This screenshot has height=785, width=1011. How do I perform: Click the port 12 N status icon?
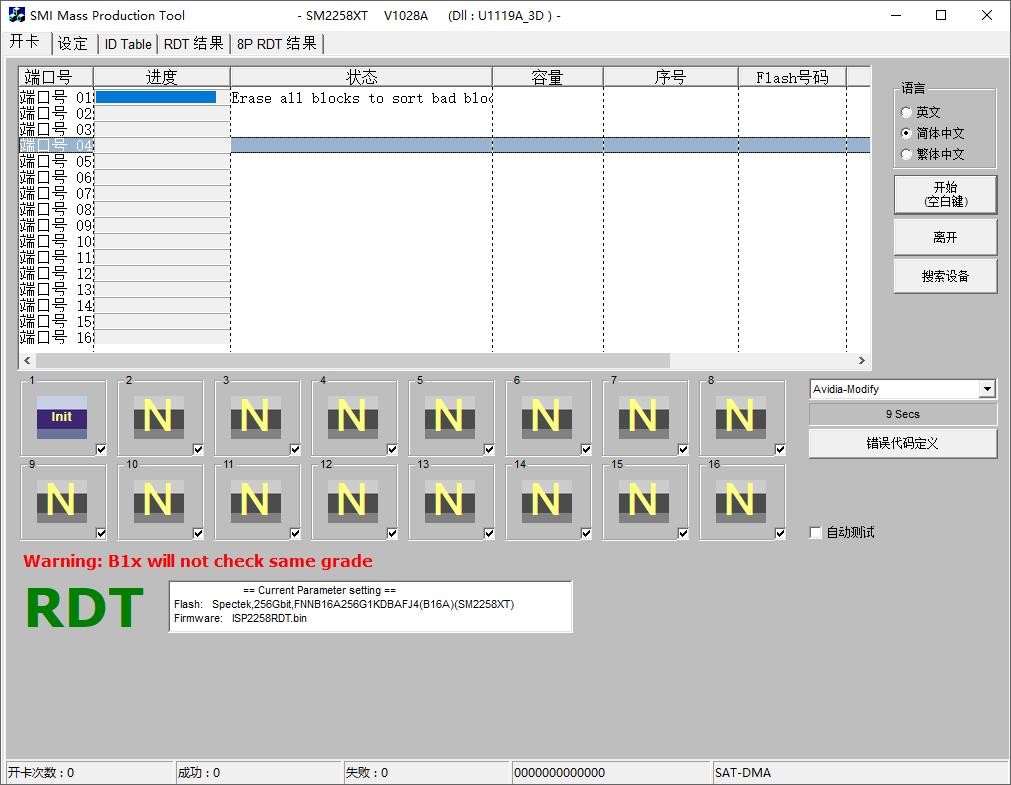(352, 501)
